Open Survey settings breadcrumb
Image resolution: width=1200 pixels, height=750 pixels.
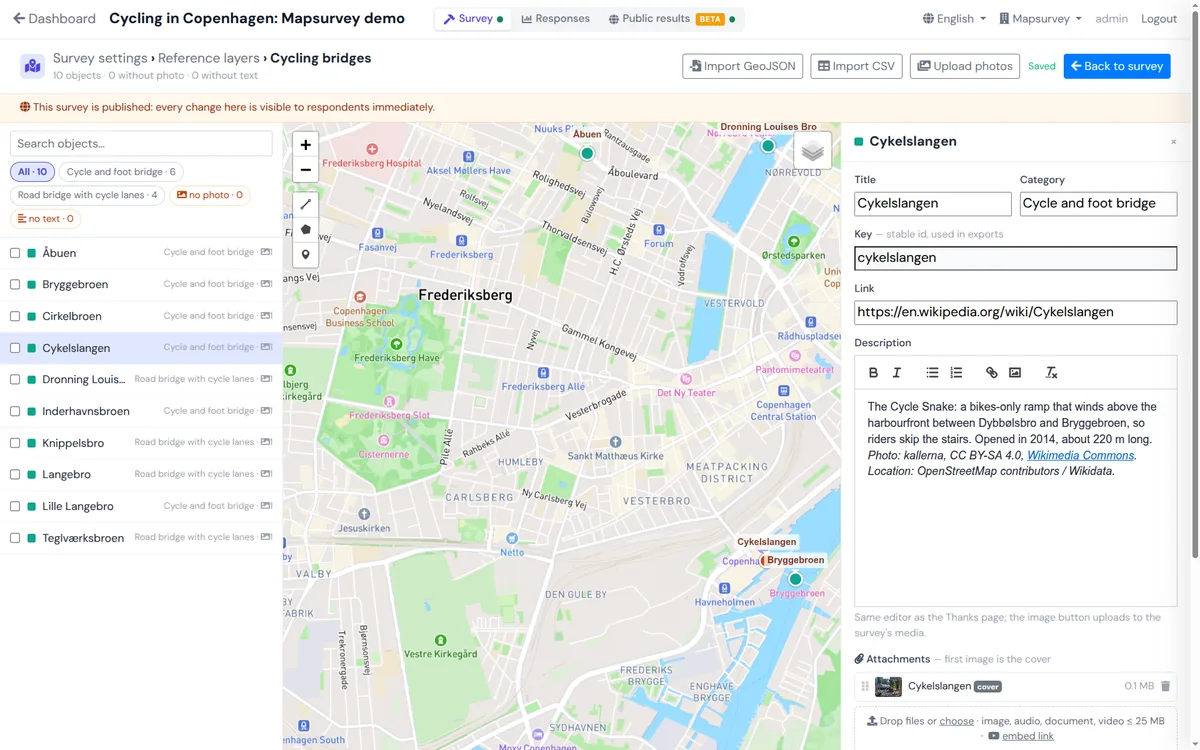pos(100,58)
